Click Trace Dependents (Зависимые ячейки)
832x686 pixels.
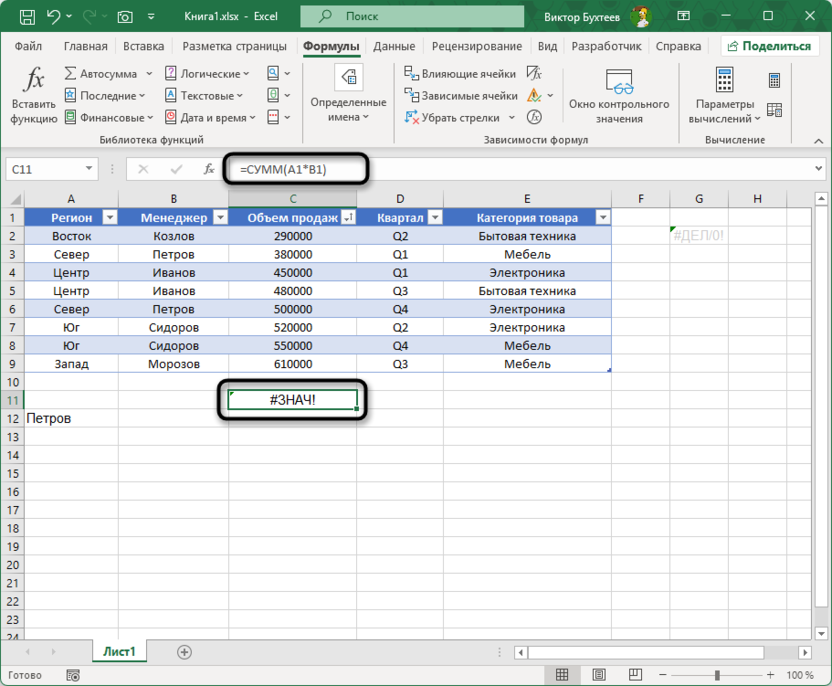click(x=461, y=96)
